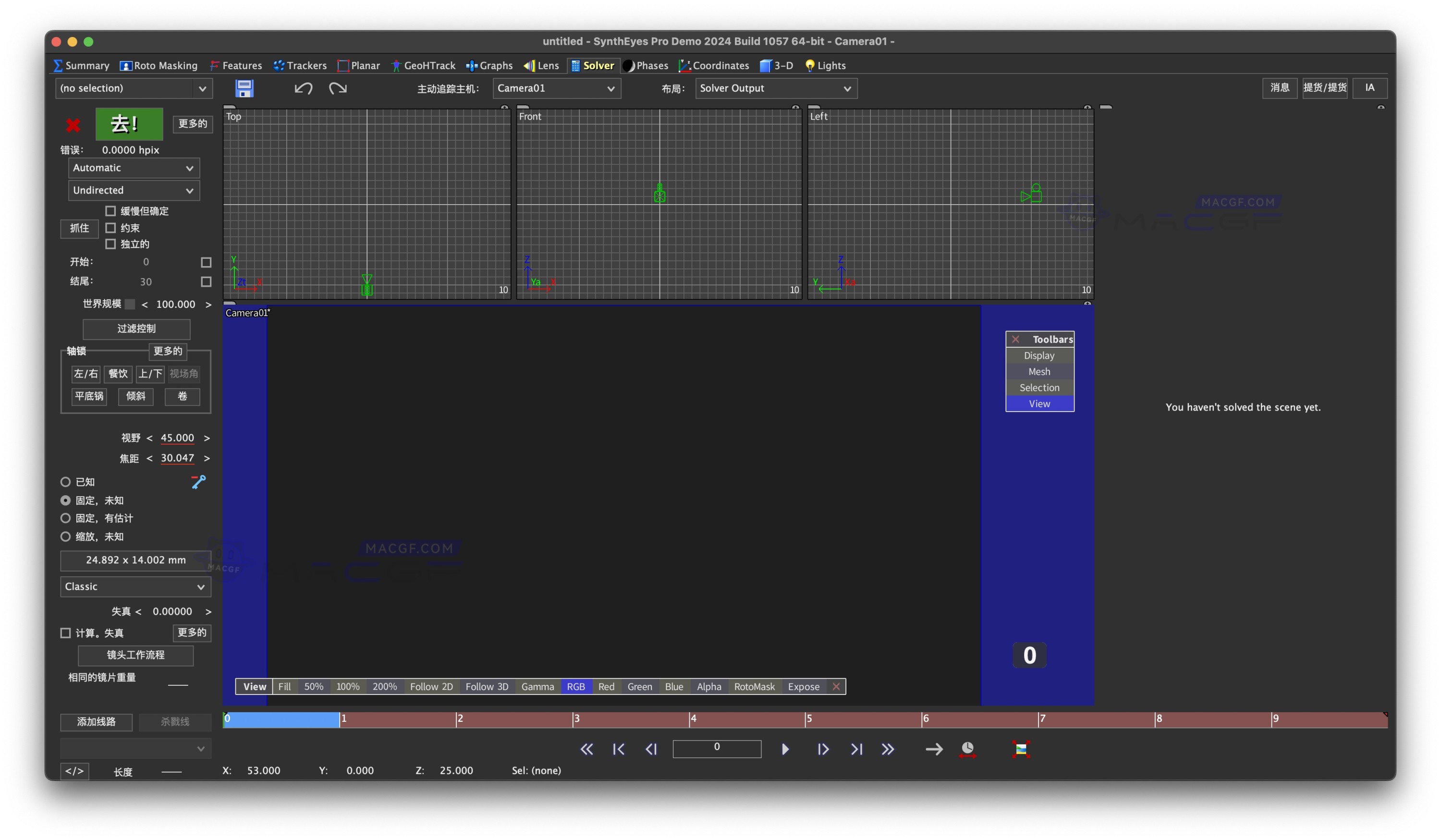Click the Save scene icon
This screenshot has width=1441, height=840.
pos(244,88)
